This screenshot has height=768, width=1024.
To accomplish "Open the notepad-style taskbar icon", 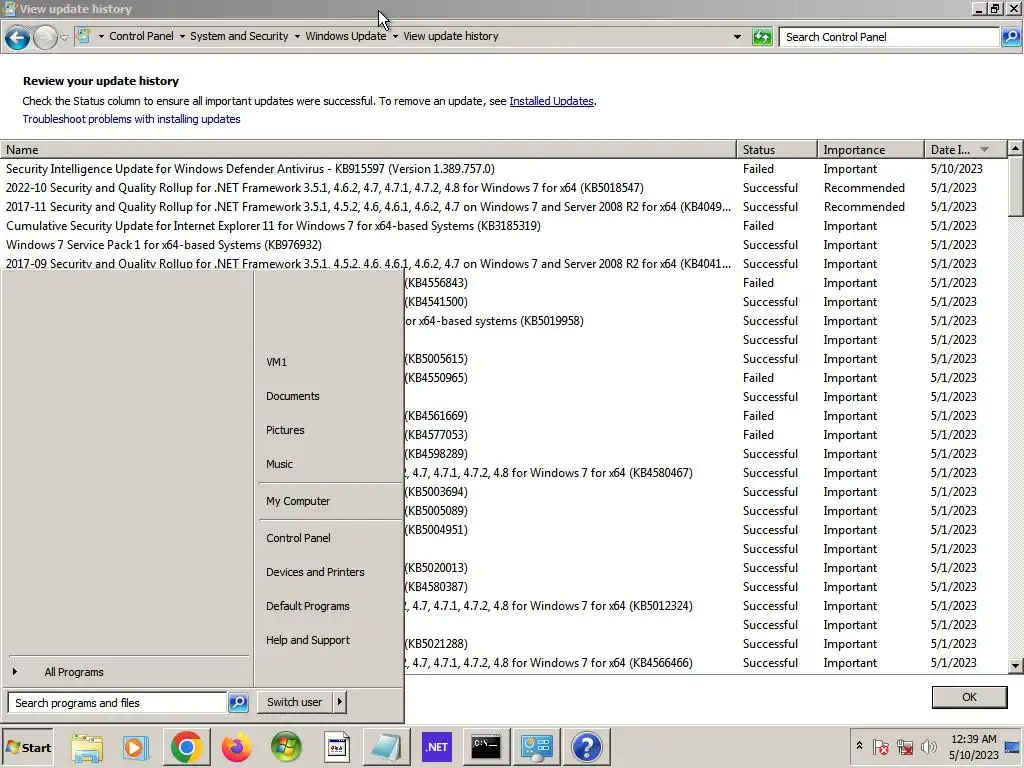I will [386, 747].
